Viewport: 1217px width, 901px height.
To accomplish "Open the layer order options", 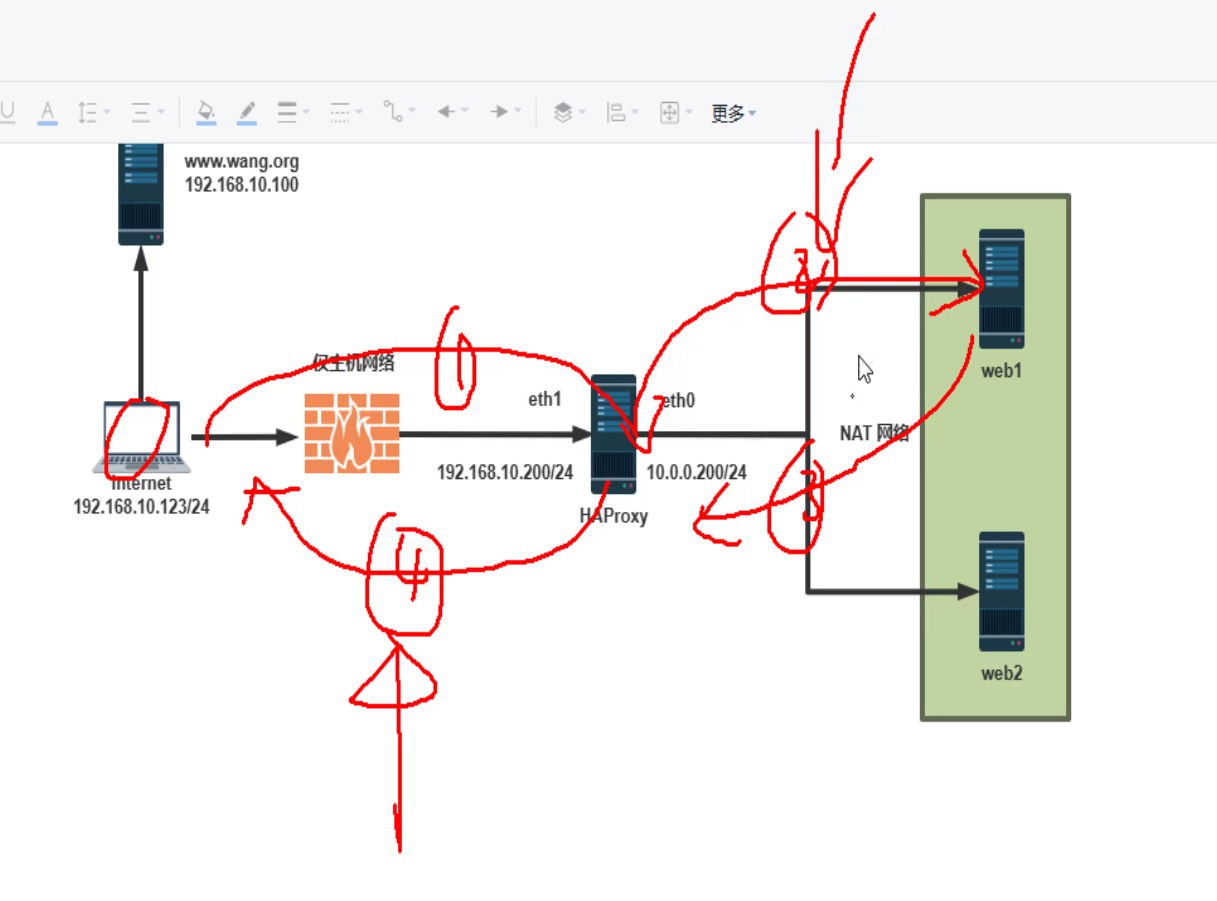I will (x=569, y=112).
